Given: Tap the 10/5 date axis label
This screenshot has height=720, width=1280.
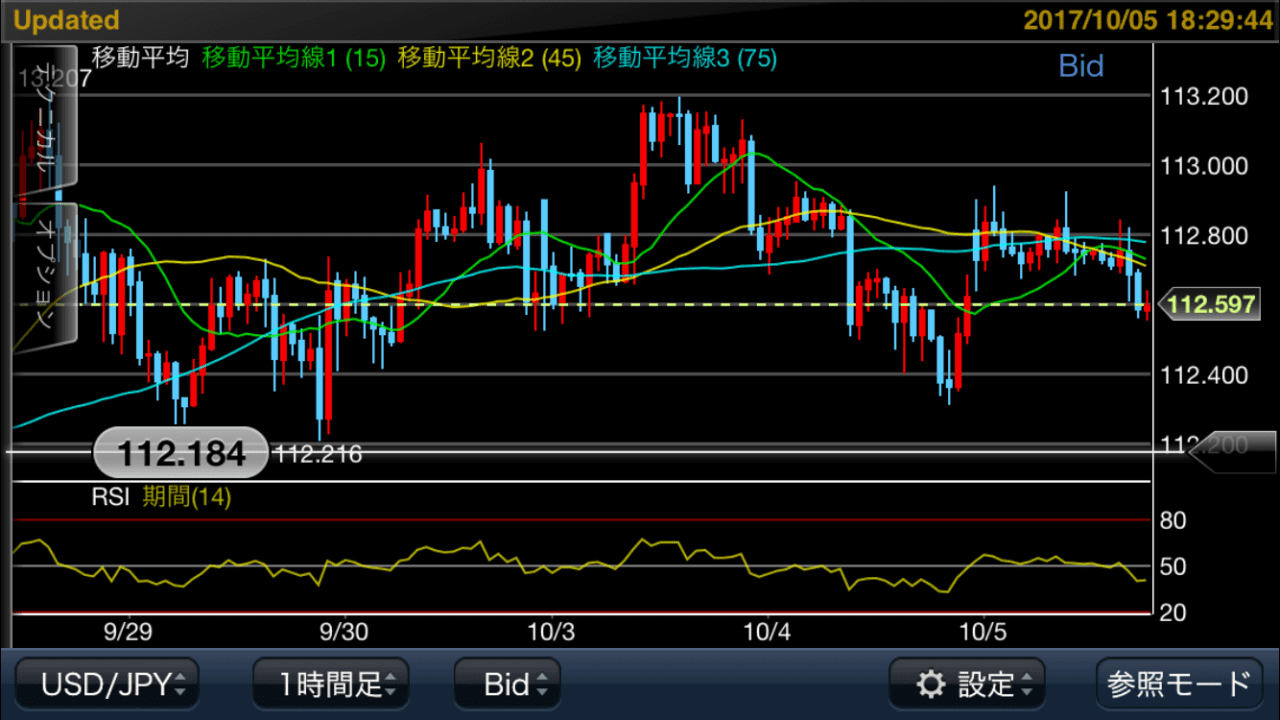Looking at the screenshot, I should pyautogui.click(x=984, y=632).
